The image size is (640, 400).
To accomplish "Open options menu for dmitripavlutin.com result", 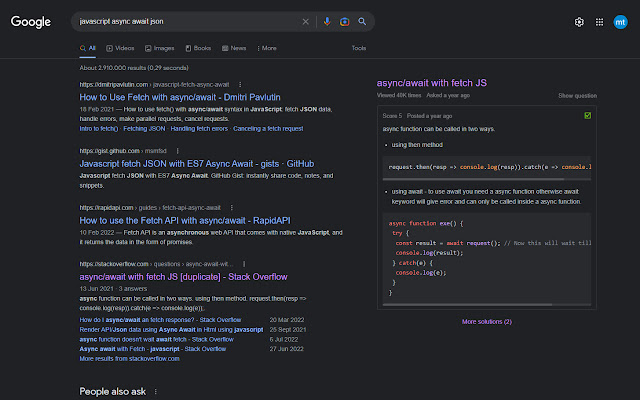I will (240, 84).
